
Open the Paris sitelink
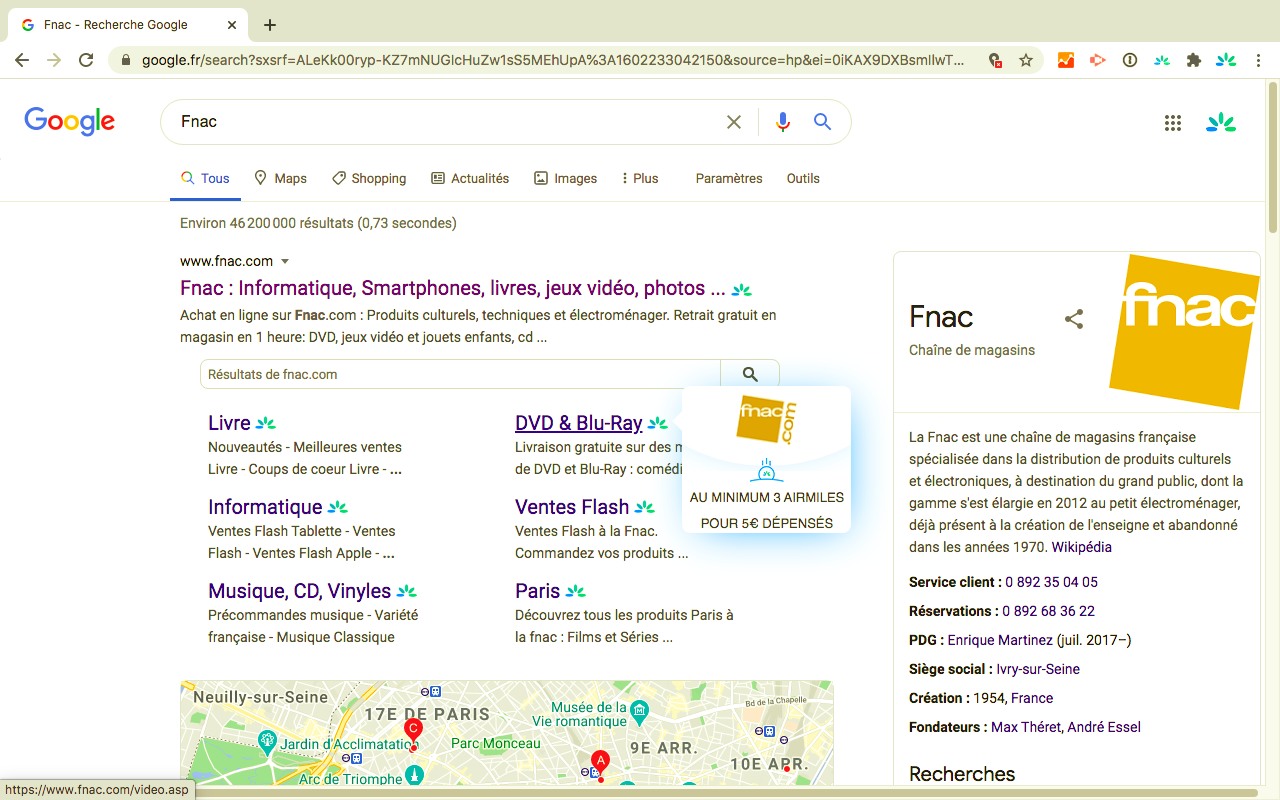point(538,591)
